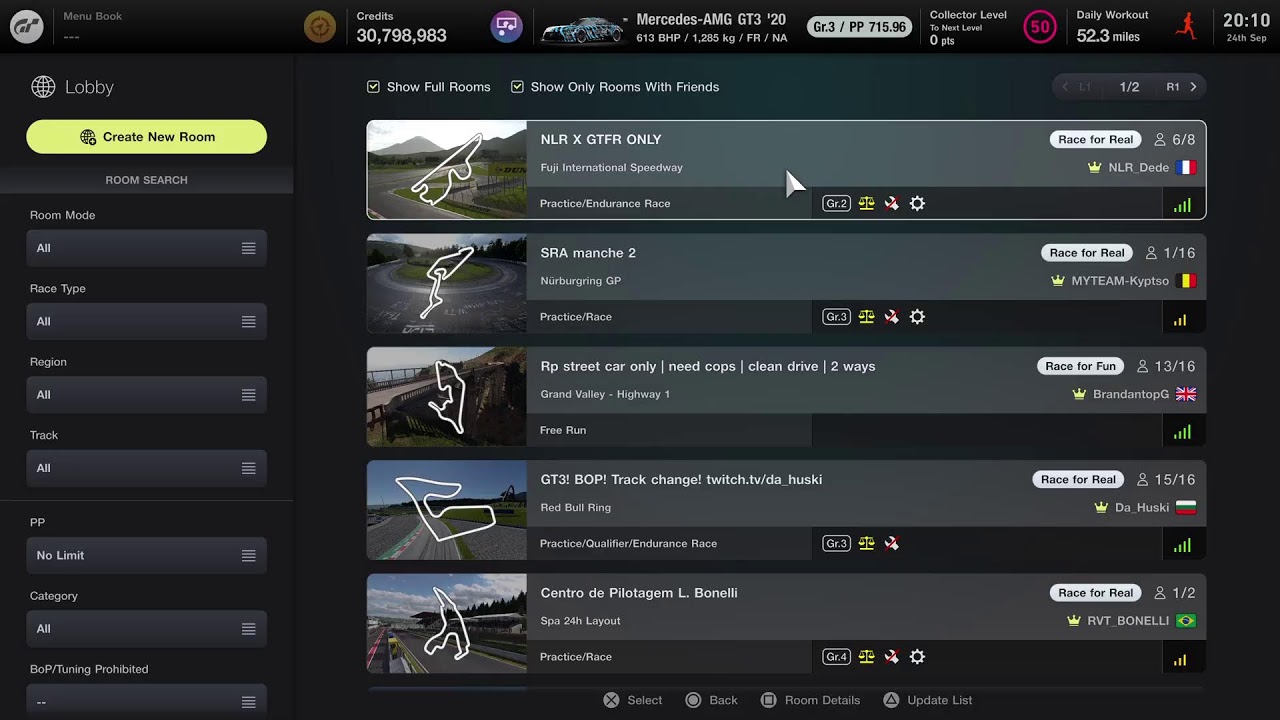Click Race for Fun tag on Rp street car room
Image resolution: width=1280 pixels, height=720 pixels.
(x=1080, y=366)
